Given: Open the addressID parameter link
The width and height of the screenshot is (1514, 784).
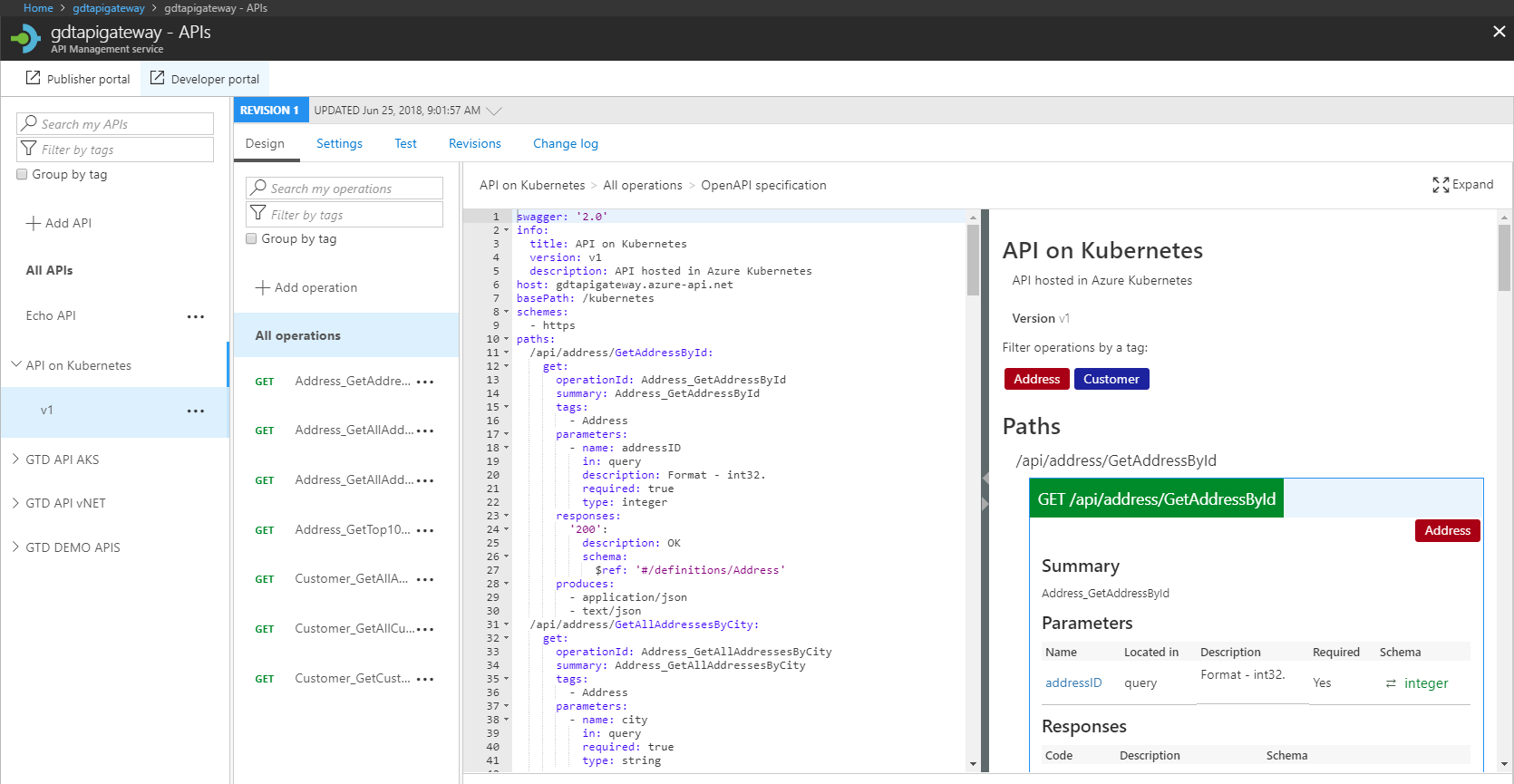Looking at the screenshot, I should 1073,683.
